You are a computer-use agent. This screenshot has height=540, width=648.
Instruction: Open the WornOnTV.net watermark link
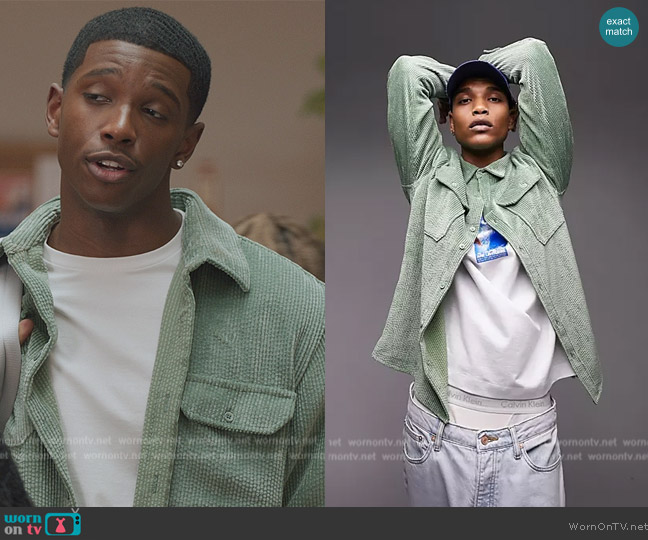(608, 526)
